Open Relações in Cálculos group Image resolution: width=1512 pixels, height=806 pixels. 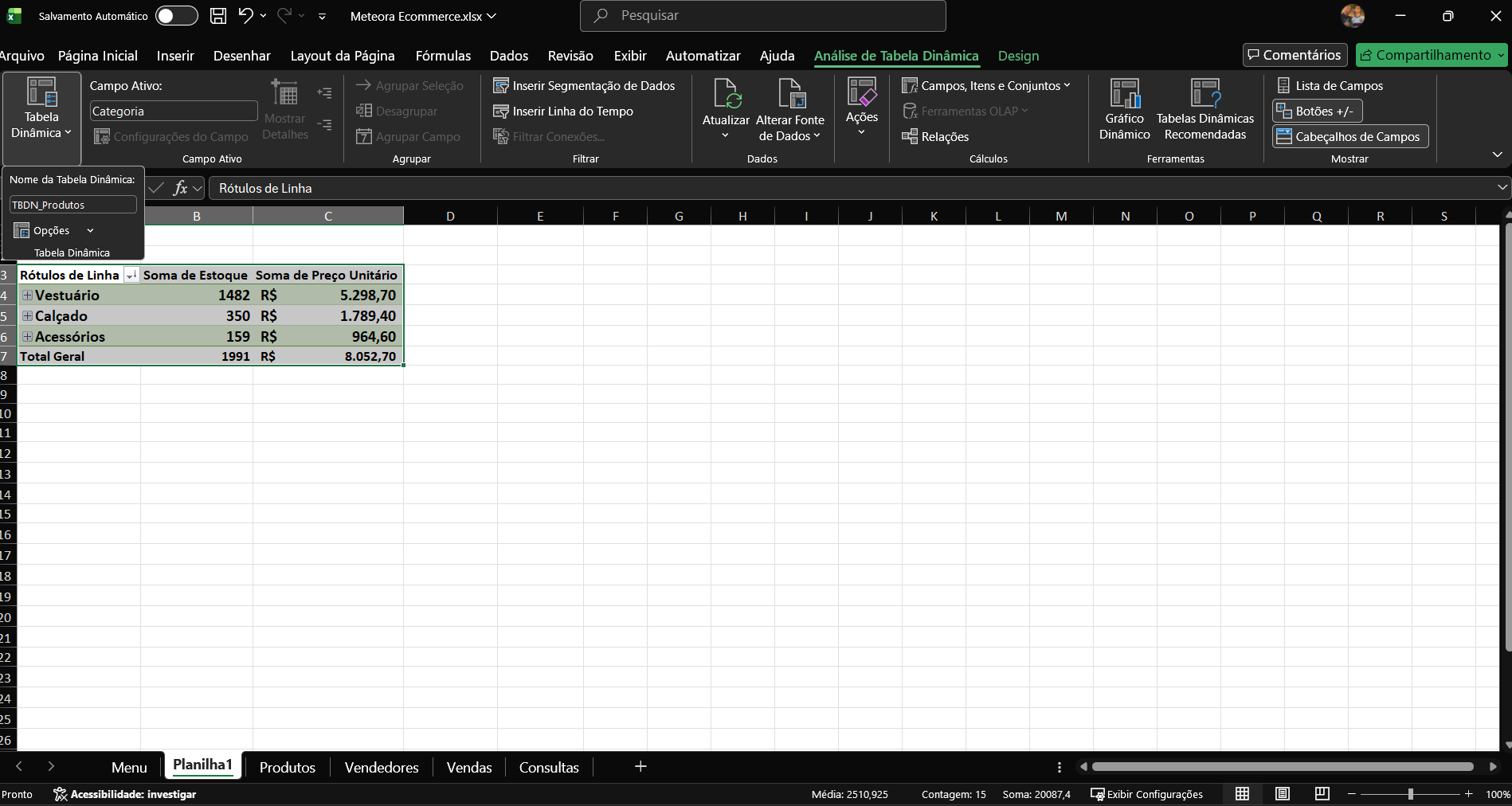[x=935, y=137]
